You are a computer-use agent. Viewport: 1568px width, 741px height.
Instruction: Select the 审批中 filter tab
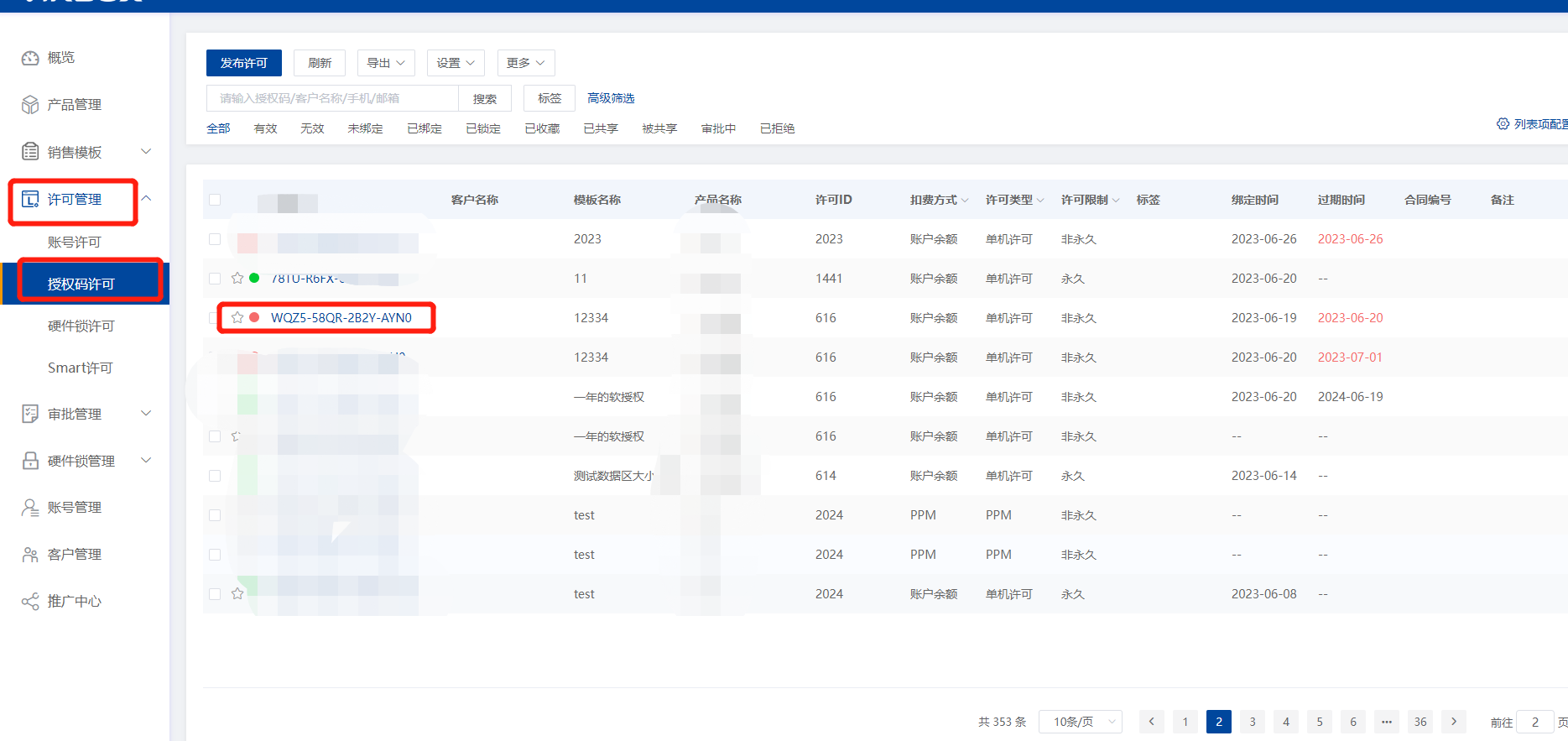[719, 128]
